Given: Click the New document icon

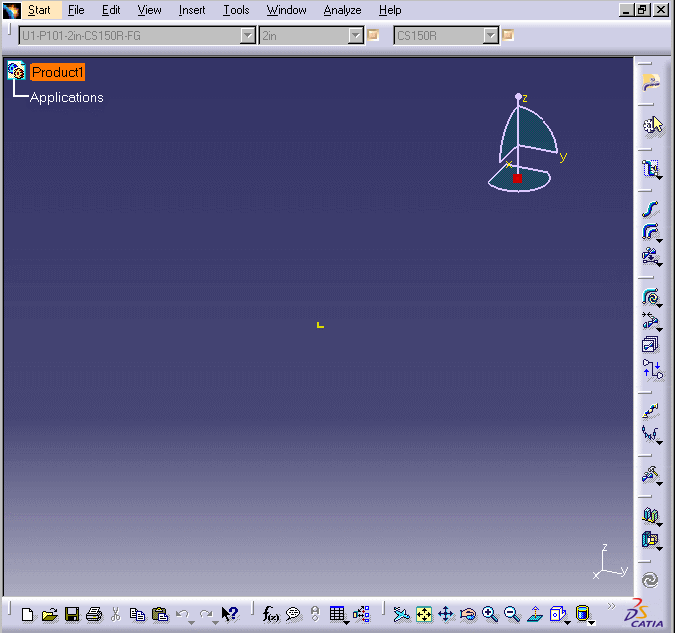Looking at the screenshot, I should pyautogui.click(x=28, y=614).
